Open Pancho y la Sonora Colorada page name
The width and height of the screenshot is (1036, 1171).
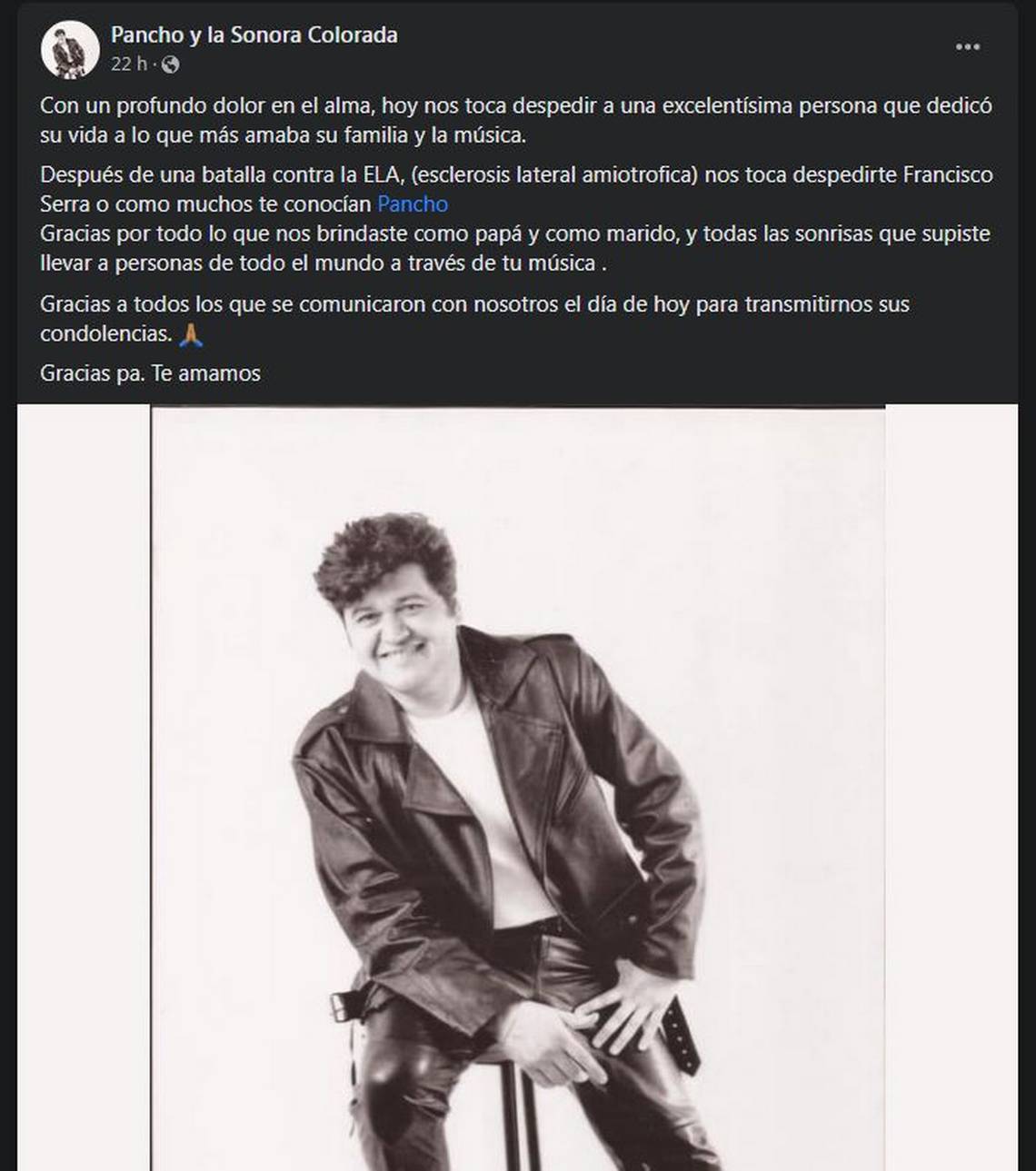coord(254,35)
